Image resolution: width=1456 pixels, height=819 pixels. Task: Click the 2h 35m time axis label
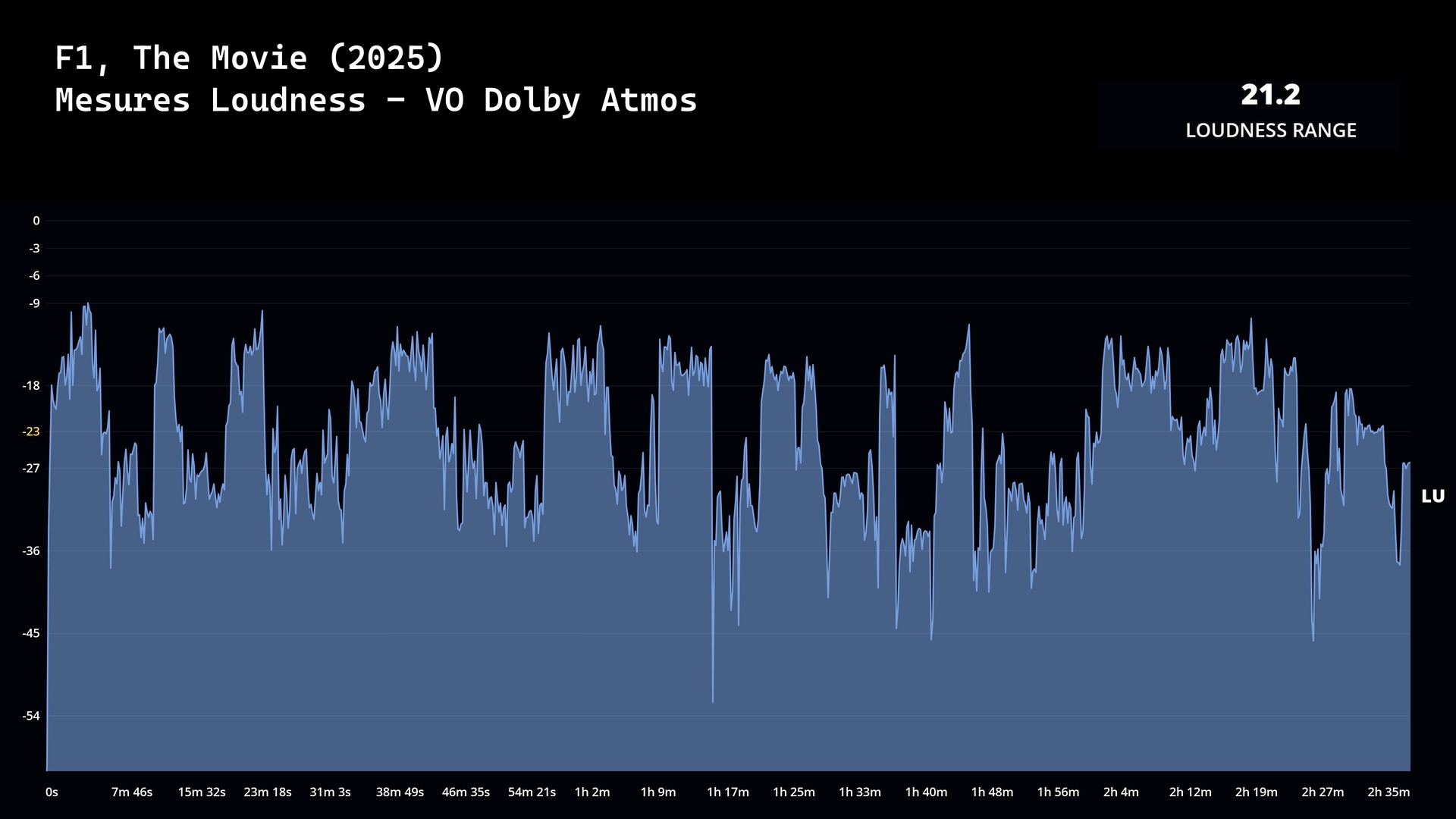[1388, 792]
